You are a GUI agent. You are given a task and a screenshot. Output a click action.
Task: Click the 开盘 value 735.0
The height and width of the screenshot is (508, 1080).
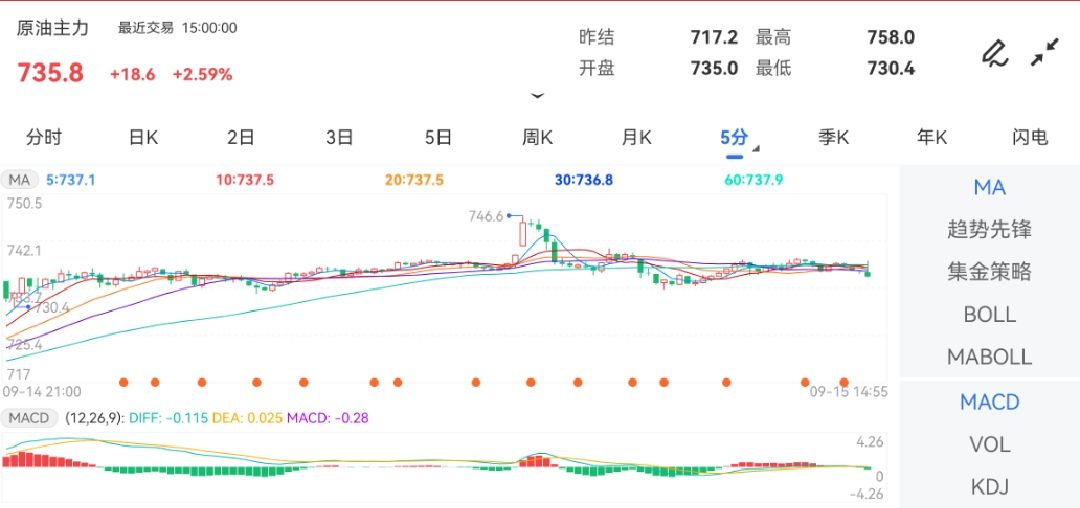click(714, 68)
